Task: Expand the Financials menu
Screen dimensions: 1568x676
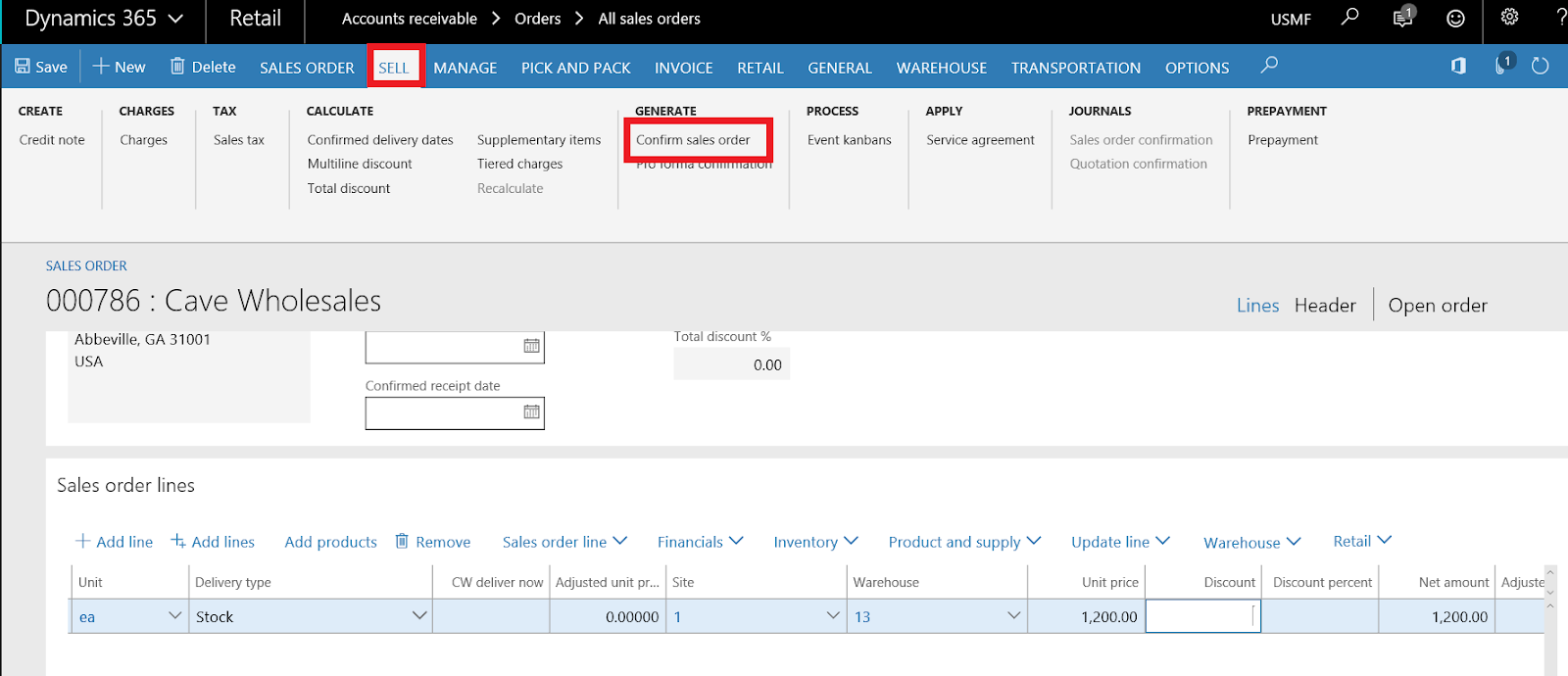Action: (700, 542)
